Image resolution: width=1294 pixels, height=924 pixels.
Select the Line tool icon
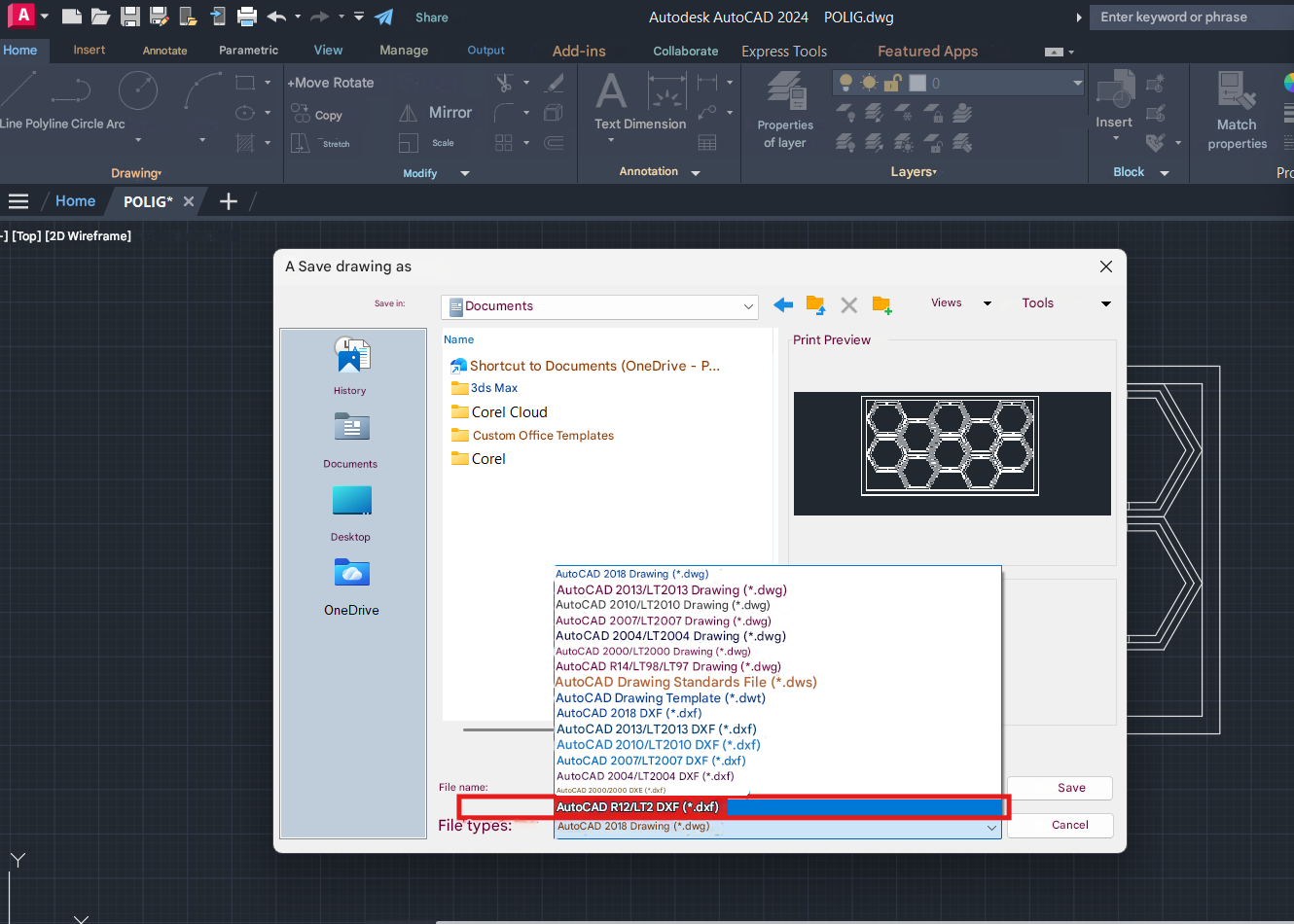18,89
